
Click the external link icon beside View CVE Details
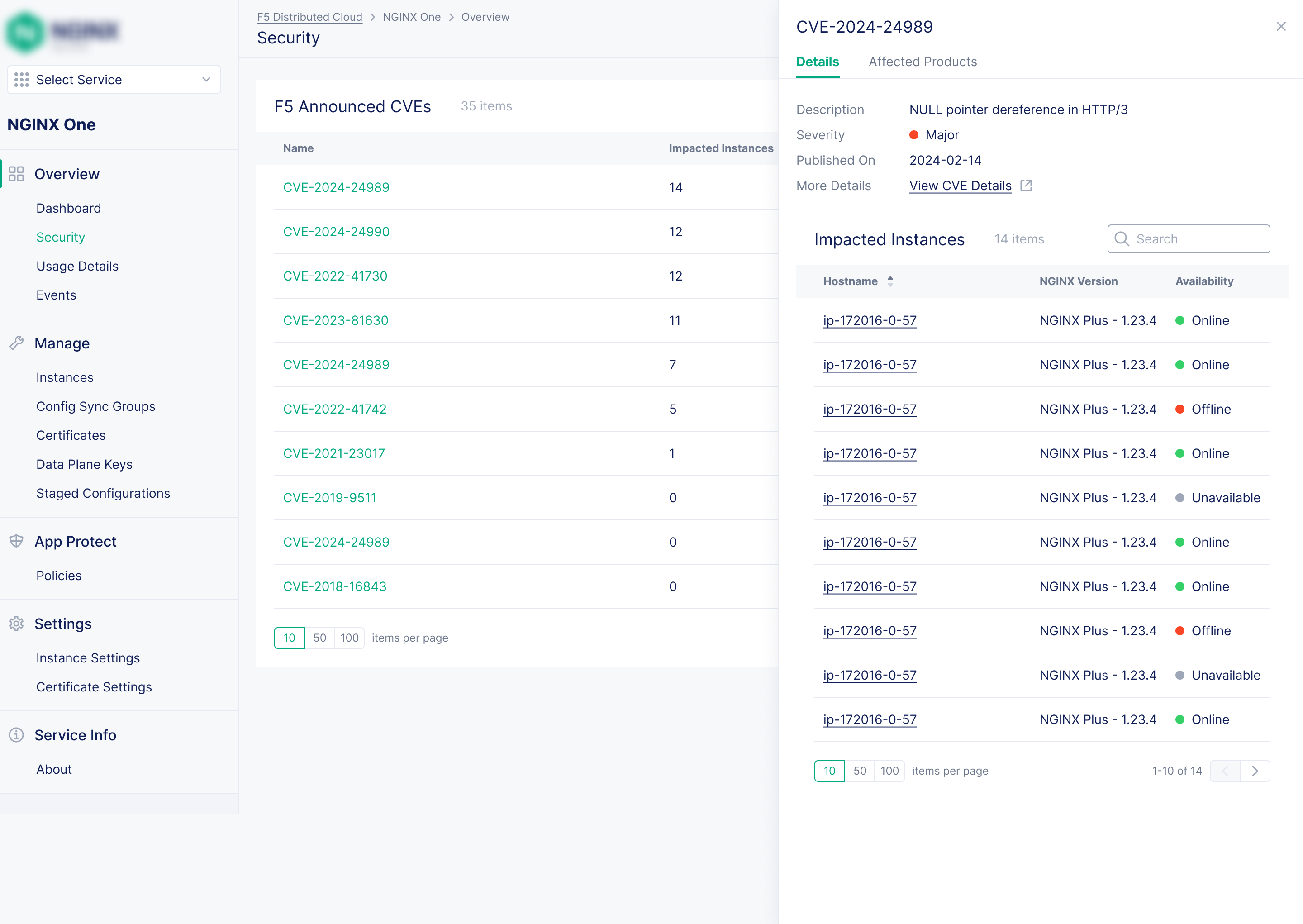coord(1026,186)
